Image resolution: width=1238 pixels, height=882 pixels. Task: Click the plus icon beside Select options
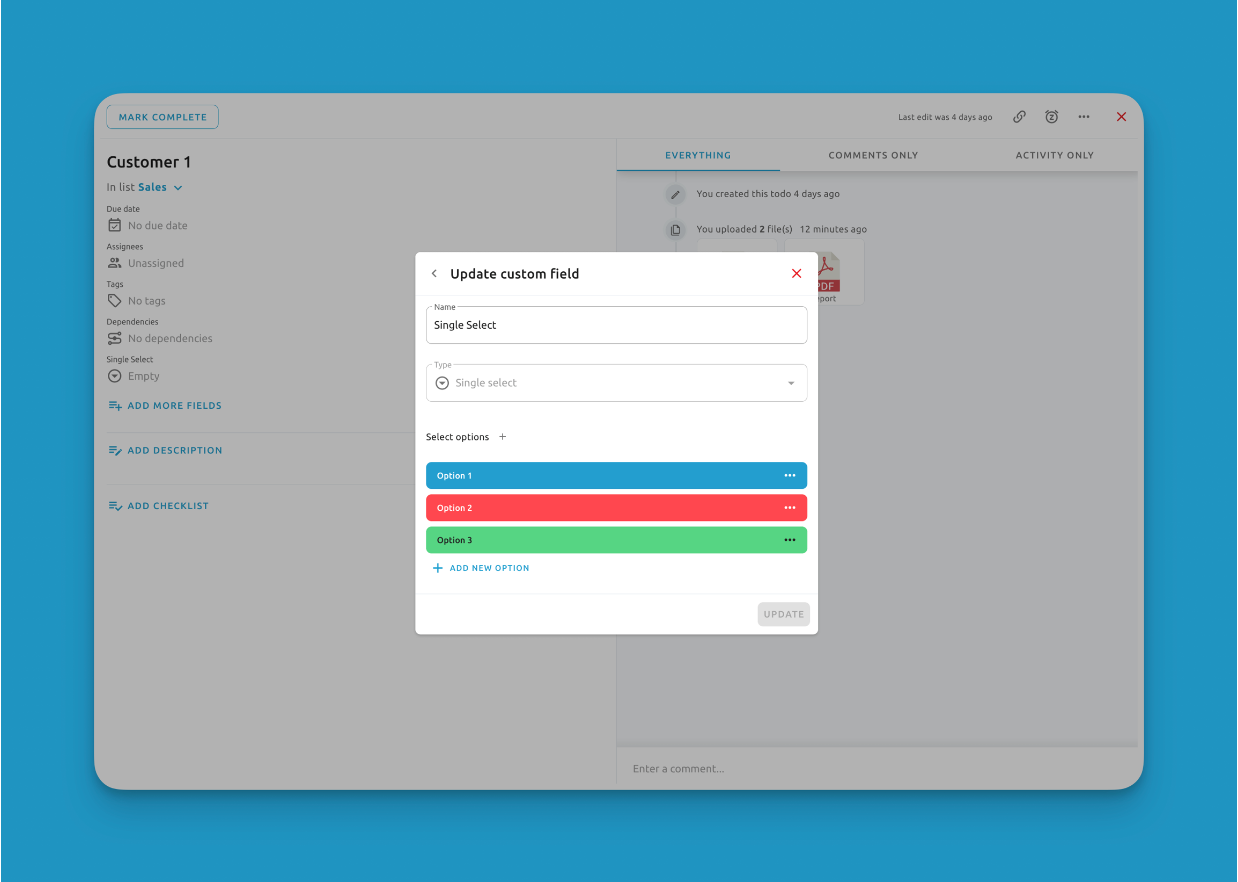(503, 437)
